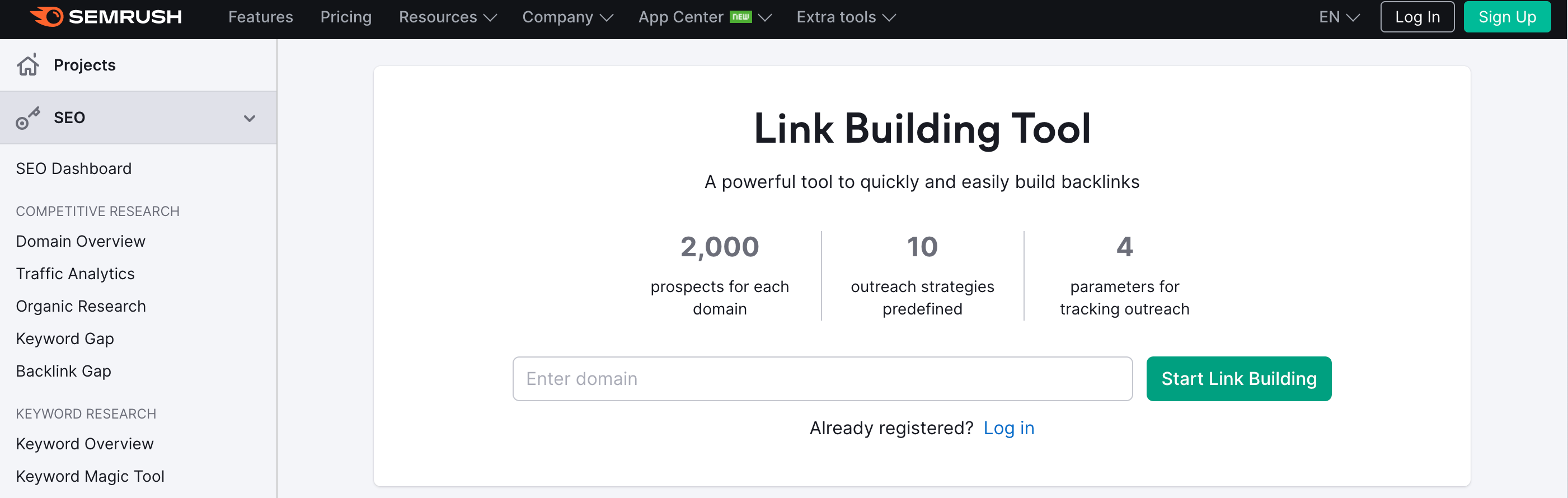This screenshot has height=498, width=1568.
Task: Collapse the SEO section chevron
Action: coord(250,118)
